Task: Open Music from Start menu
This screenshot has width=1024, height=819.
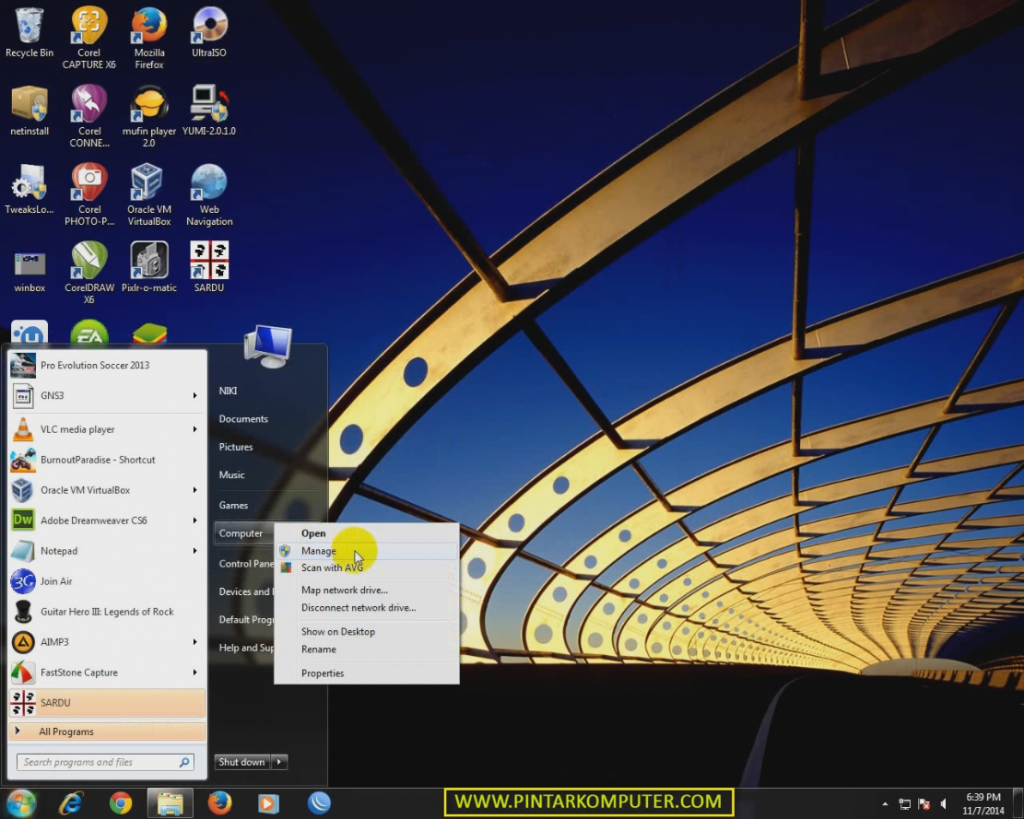Action: 232,475
